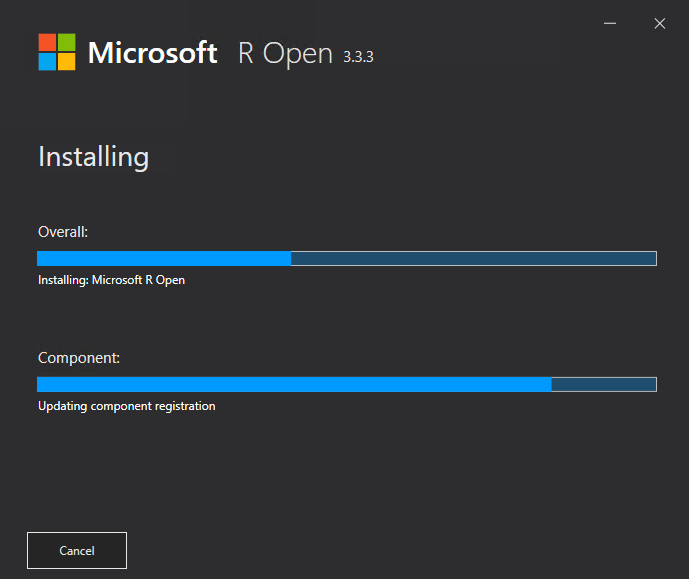This screenshot has width=689, height=579.
Task: Click 'Updating component registration' status text
Action: click(x=127, y=406)
